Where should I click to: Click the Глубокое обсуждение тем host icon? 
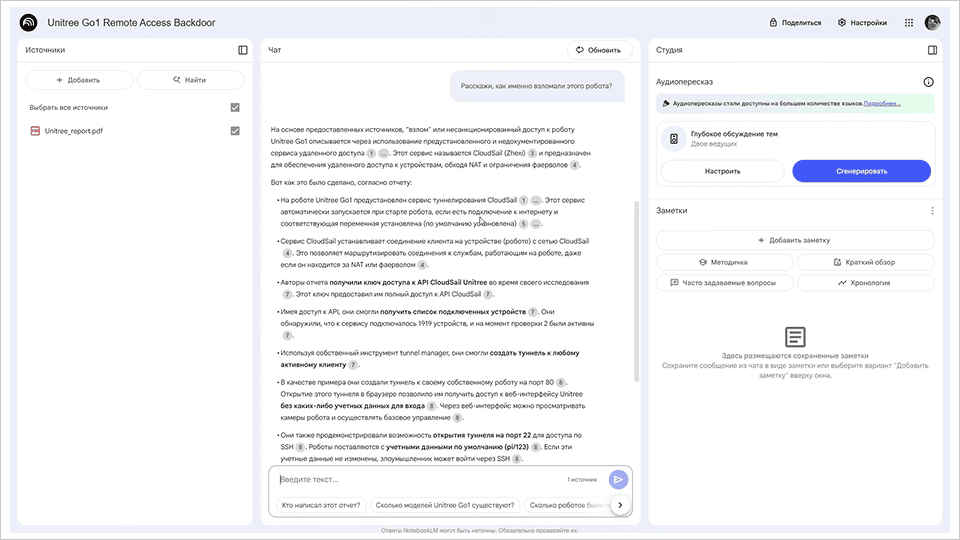point(673,139)
